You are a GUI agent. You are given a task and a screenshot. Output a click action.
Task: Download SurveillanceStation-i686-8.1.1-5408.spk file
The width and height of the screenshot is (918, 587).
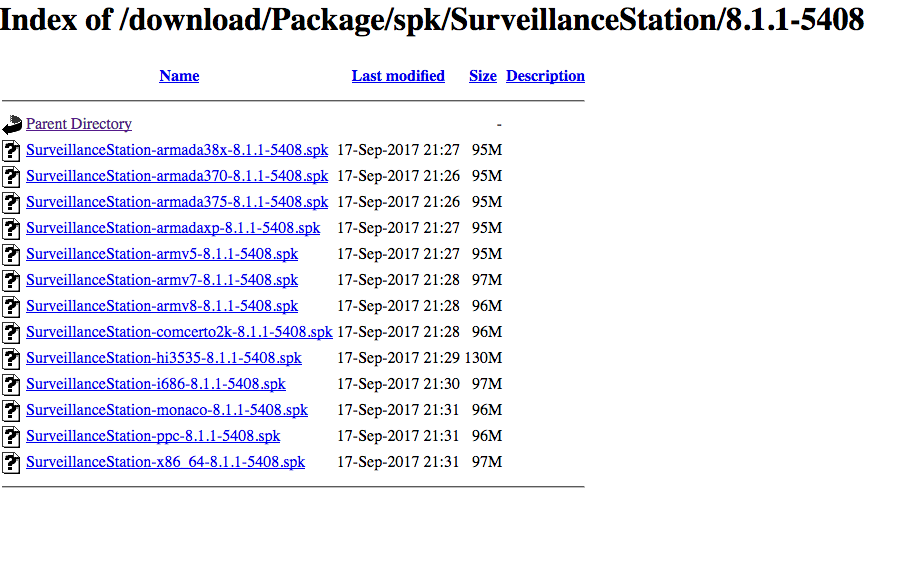click(156, 384)
